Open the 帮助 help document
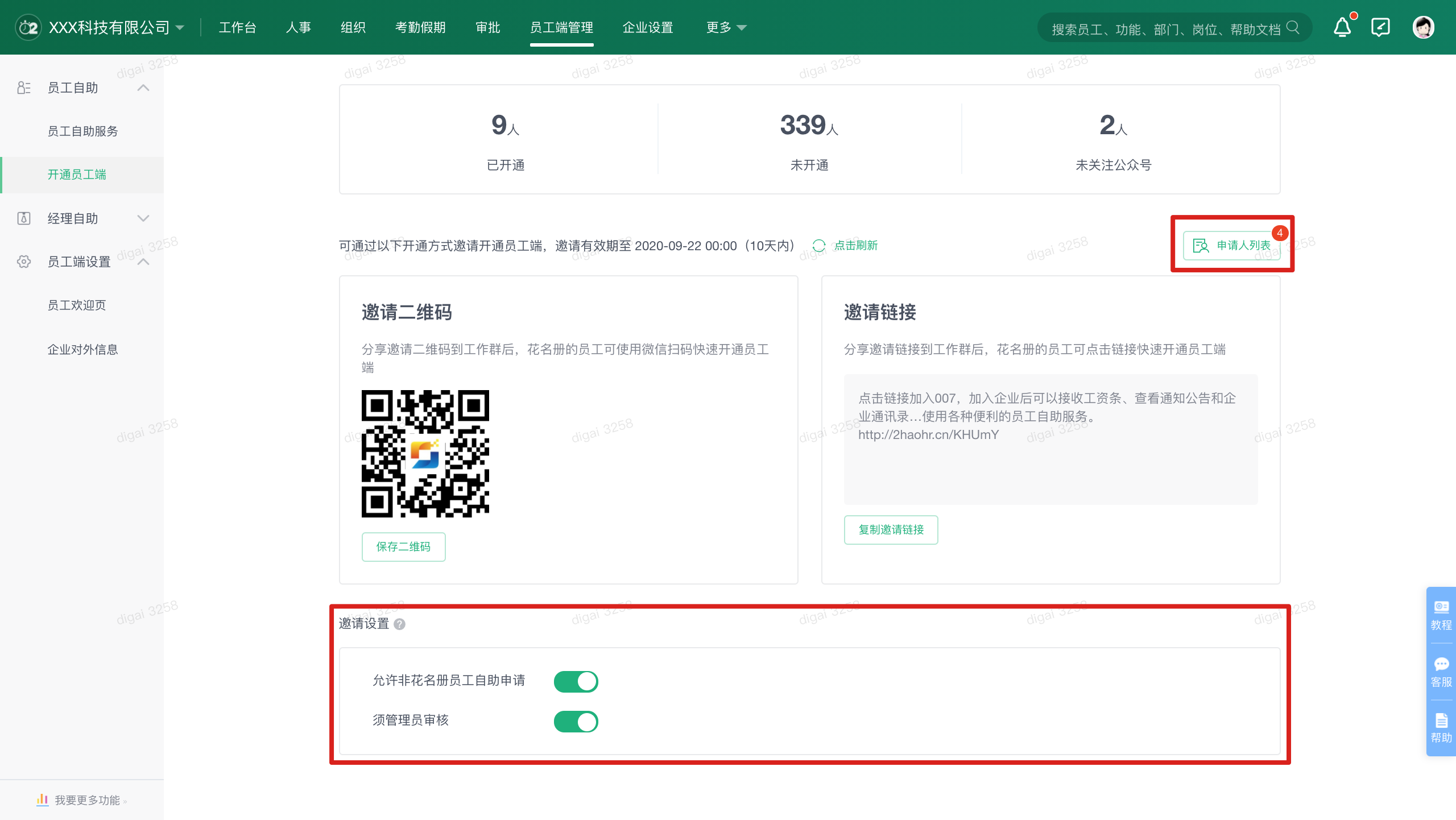This screenshot has height=820, width=1456. 1441,728
